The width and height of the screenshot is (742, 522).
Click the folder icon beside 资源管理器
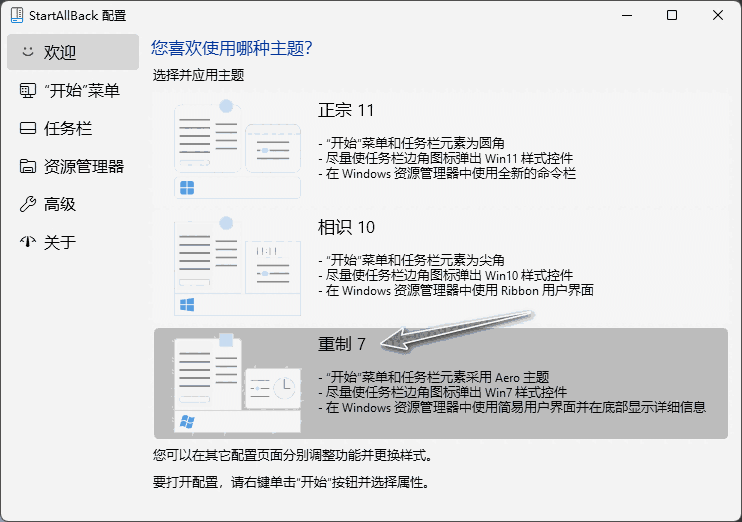coord(28,166)
